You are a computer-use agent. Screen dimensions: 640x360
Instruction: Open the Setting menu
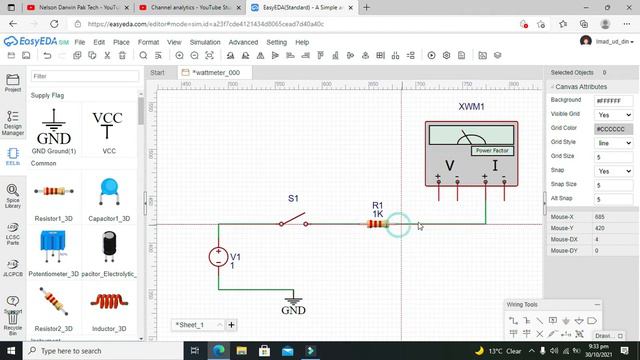[277, 42]
